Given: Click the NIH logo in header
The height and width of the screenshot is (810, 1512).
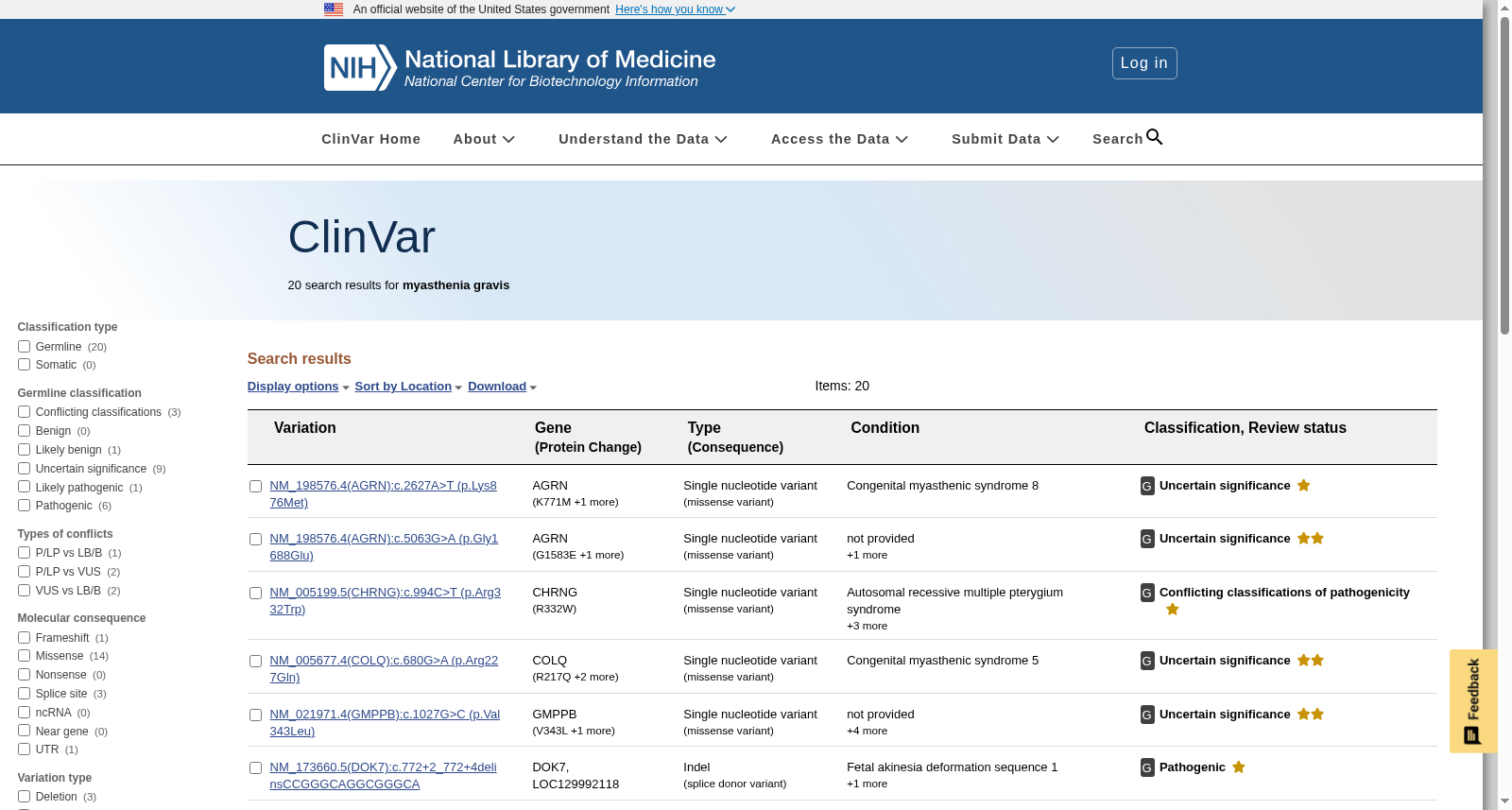Looking at the screenshot, I should coord(360,67).
